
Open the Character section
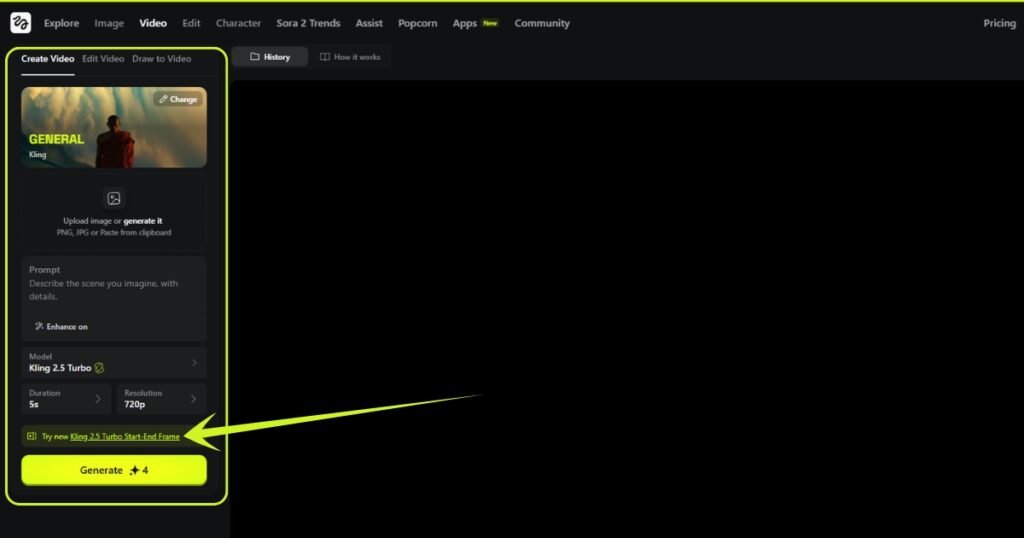[238, 23]
